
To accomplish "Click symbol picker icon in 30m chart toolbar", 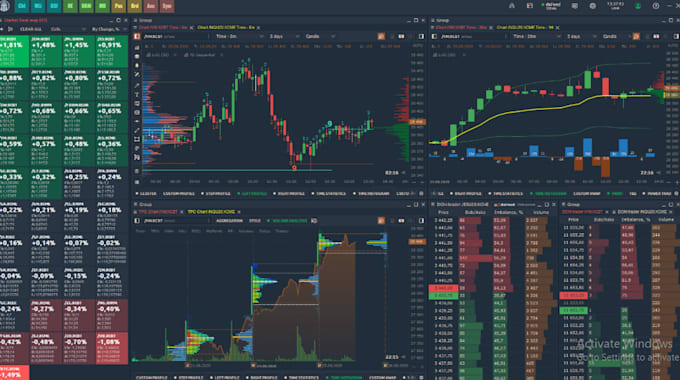I will pos(434,36).
